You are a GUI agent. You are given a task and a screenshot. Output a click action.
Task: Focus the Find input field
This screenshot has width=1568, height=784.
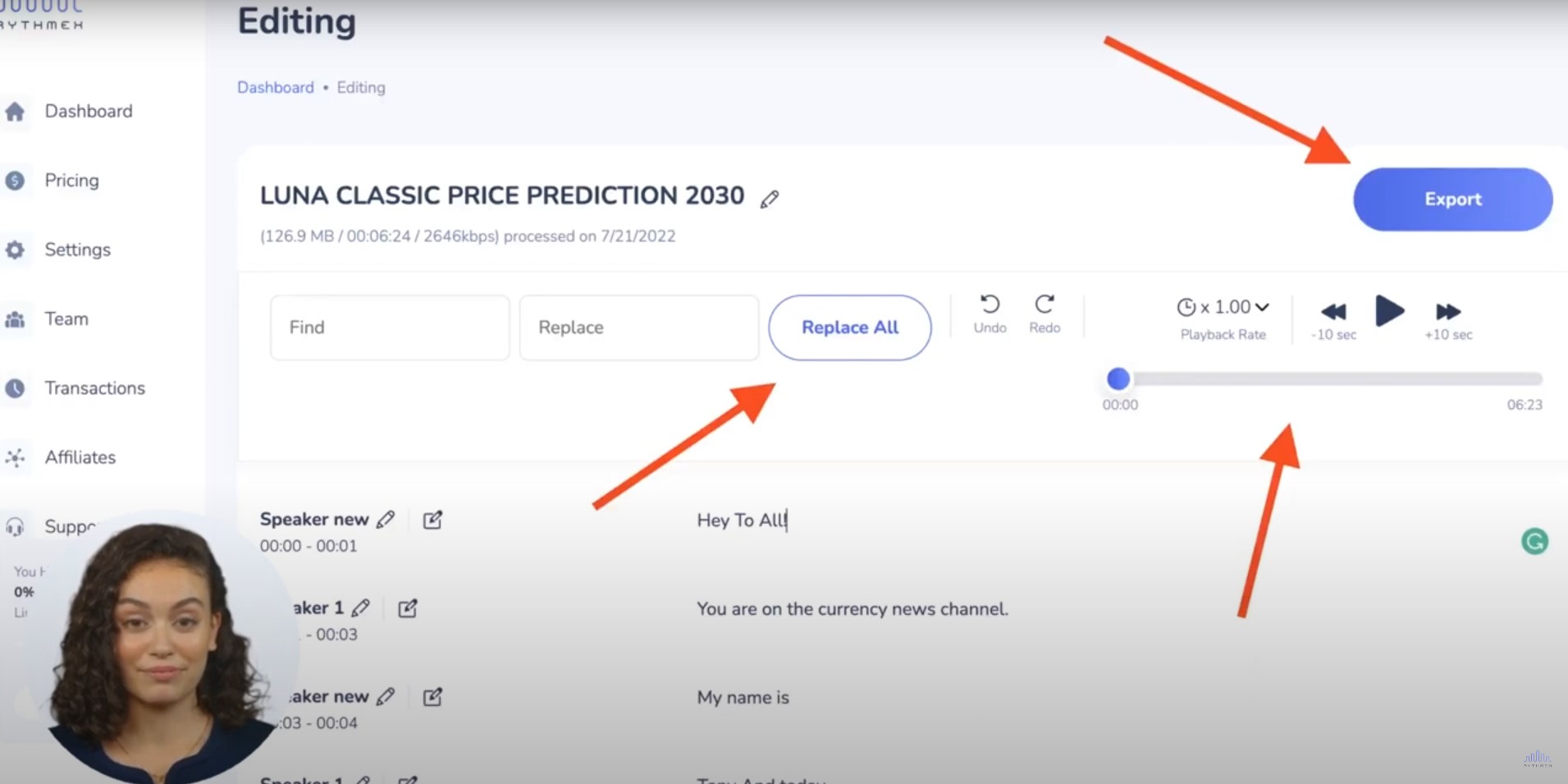(x=390, y=328)
